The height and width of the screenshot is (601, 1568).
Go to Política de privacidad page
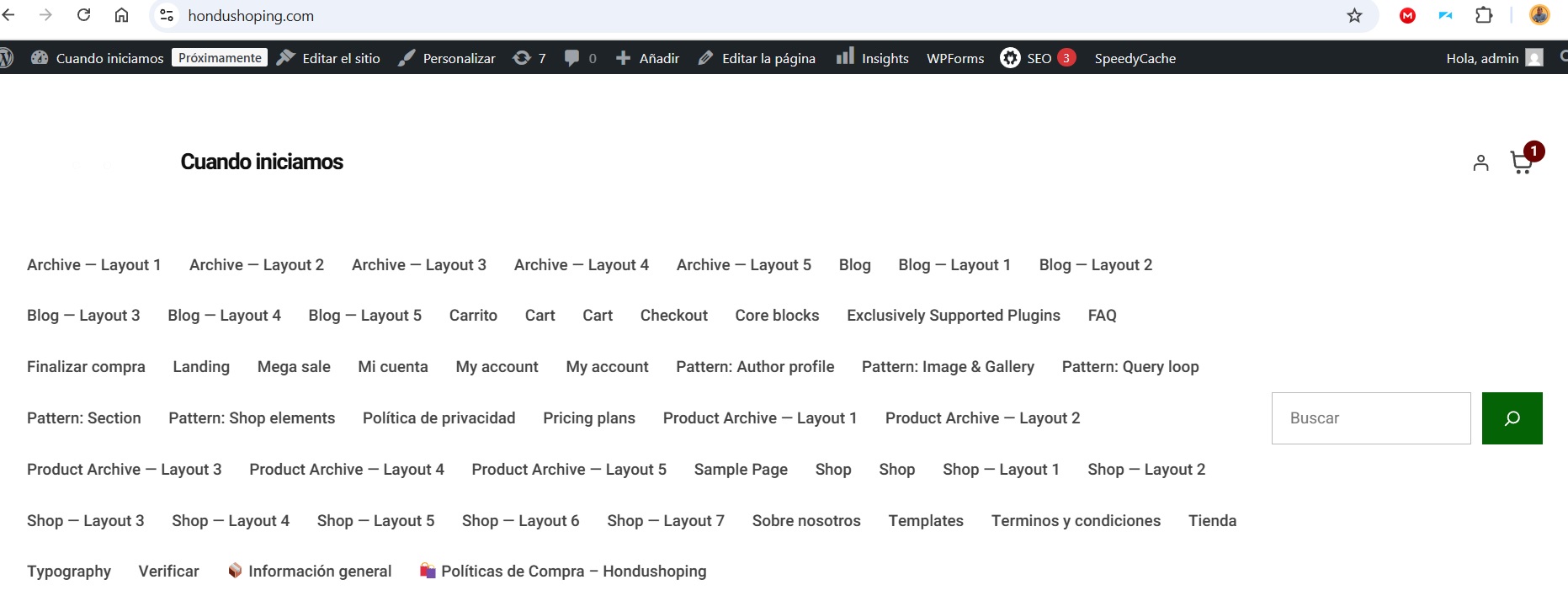point(439,418)
